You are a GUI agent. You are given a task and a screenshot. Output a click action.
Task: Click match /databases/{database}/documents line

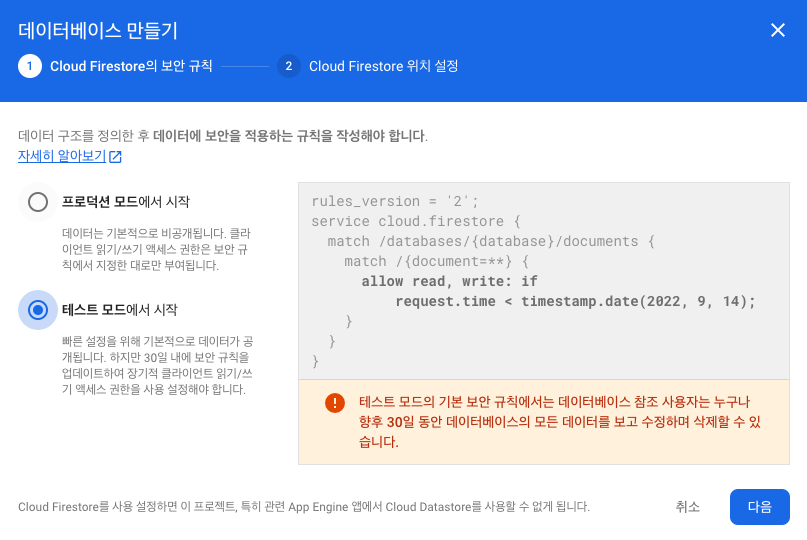click(x=491, y=241)
